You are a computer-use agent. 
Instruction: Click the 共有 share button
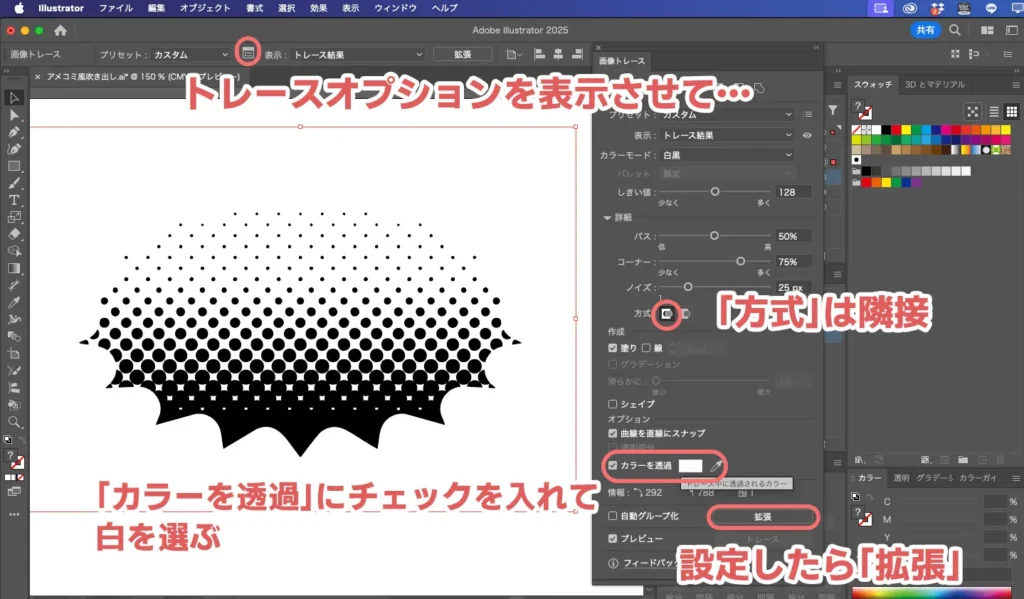tap(925, 31)
